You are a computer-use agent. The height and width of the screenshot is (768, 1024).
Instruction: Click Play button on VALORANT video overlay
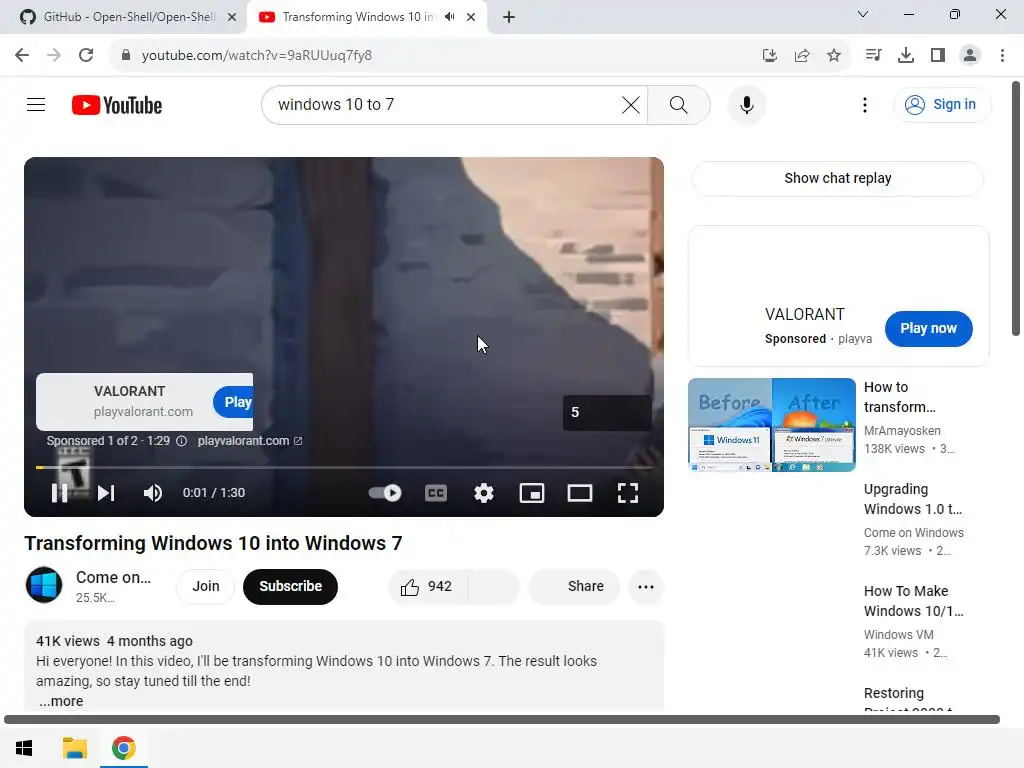coord(235,402)
